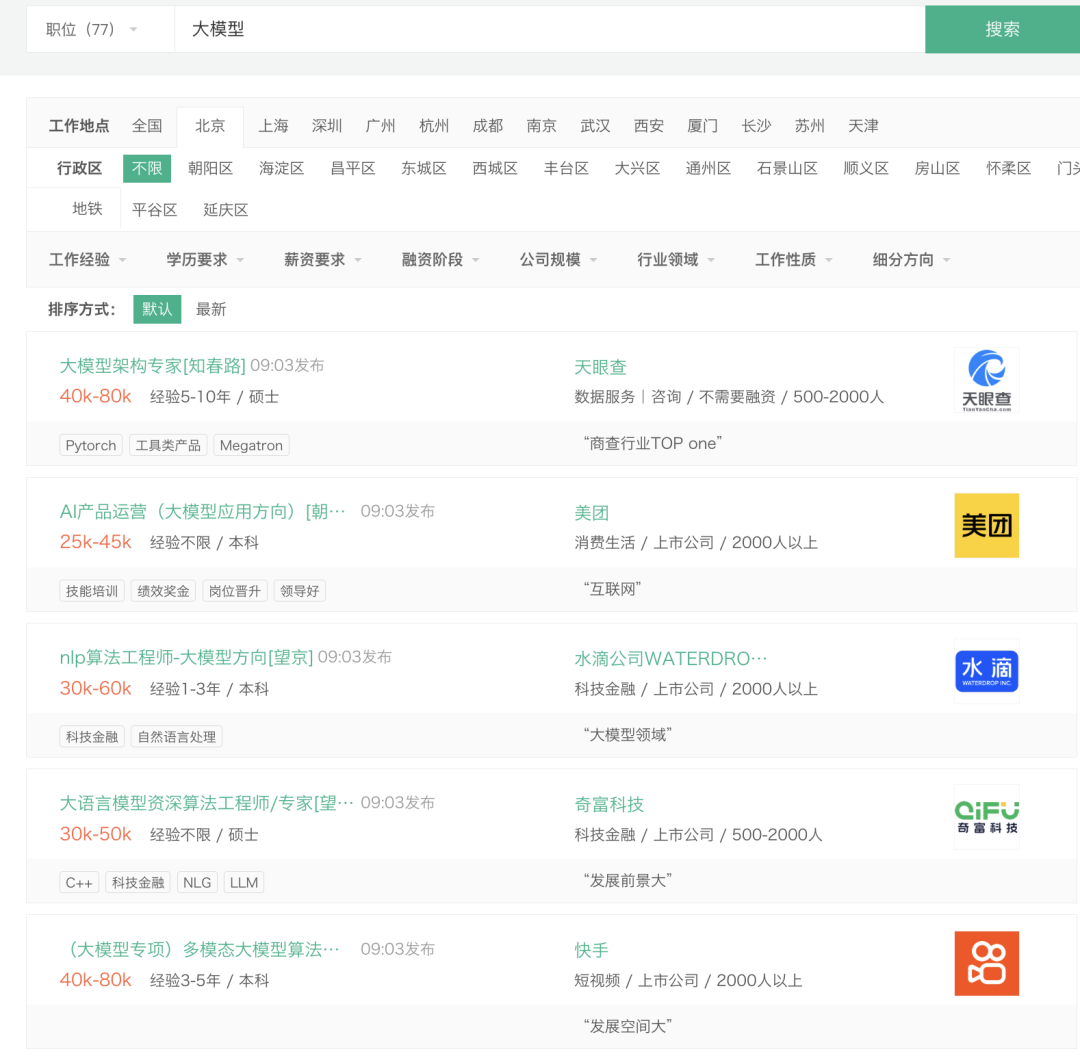Filter by 昌平区 district
Screen dimensions: 1080x1058
click(x=353, y=169)
